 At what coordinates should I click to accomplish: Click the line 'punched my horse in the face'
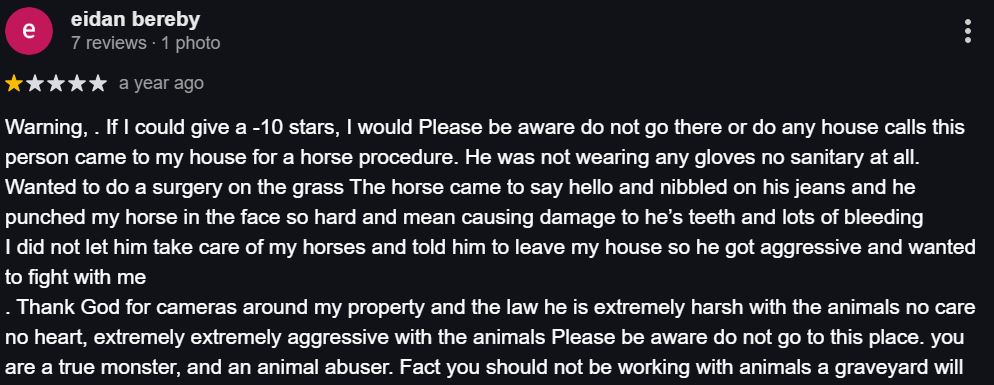pyautogui.click(x=464, y=218)
